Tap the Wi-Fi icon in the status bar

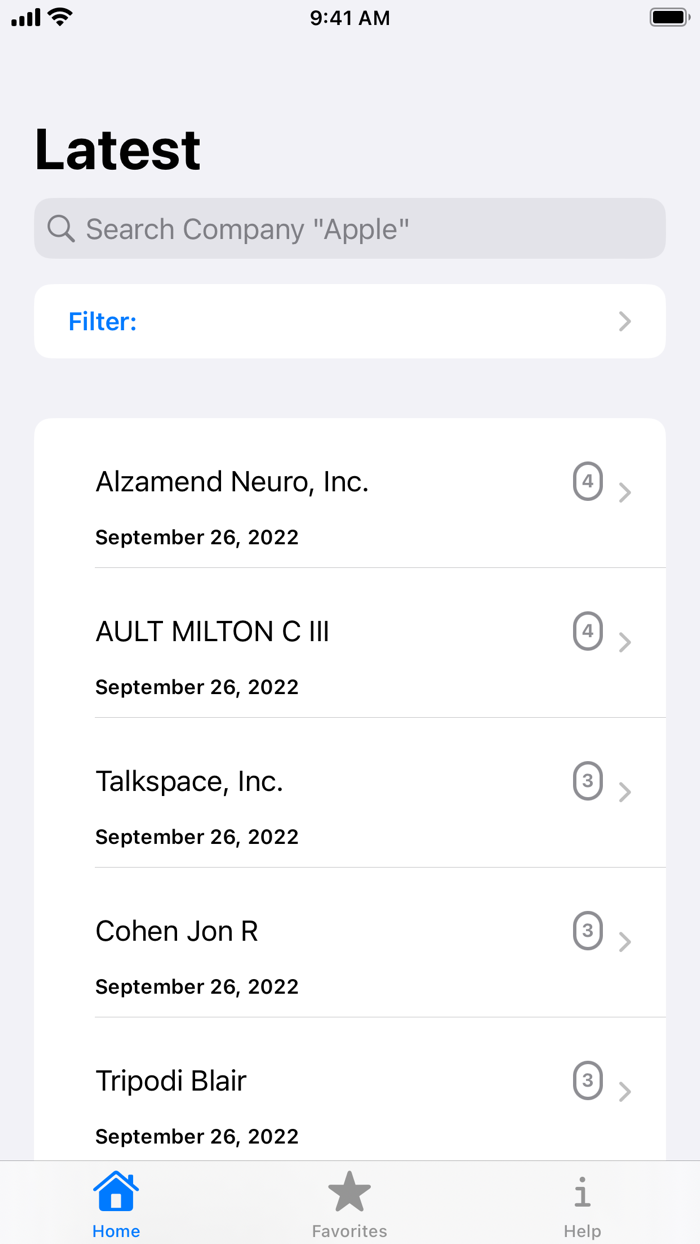[60, 16]
